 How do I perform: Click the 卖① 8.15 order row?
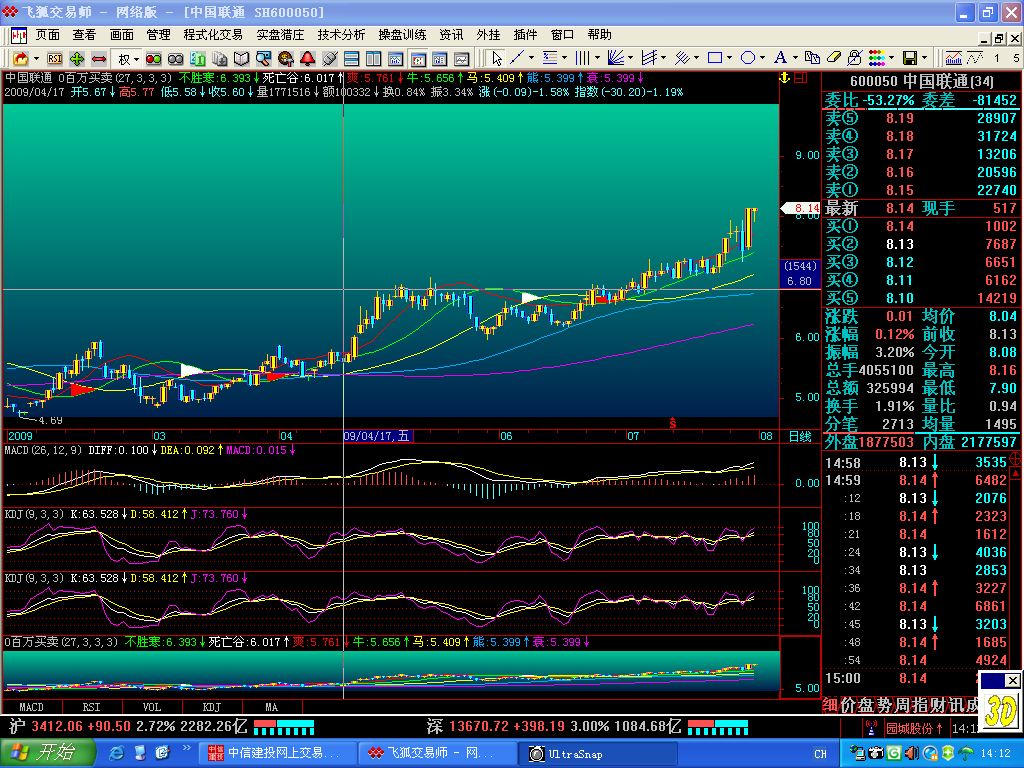tap(921, 190)
